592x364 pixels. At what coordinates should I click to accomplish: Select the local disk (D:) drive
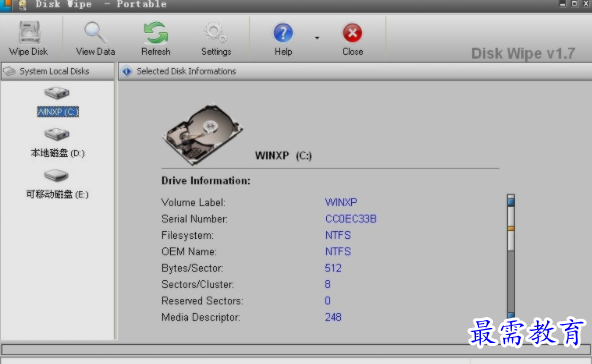[x=57, y=143]
